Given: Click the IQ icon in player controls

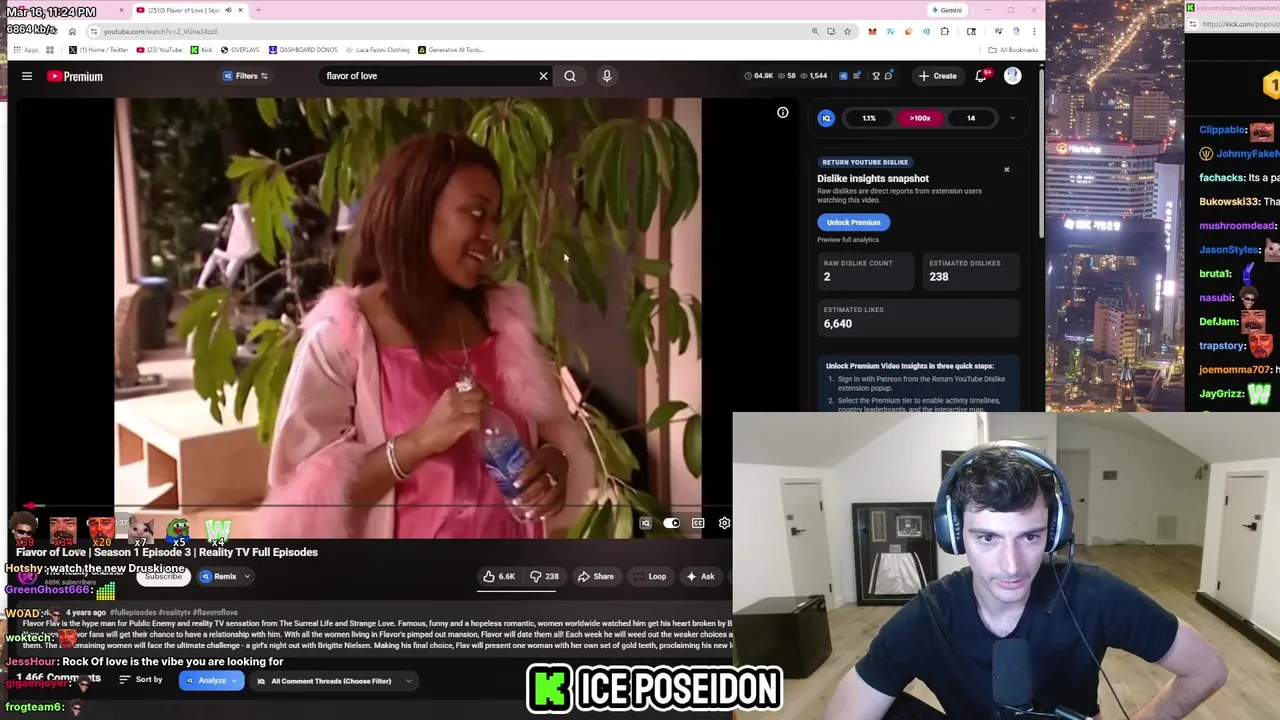Looking at the screenshot, I should (x=645, y=523).
